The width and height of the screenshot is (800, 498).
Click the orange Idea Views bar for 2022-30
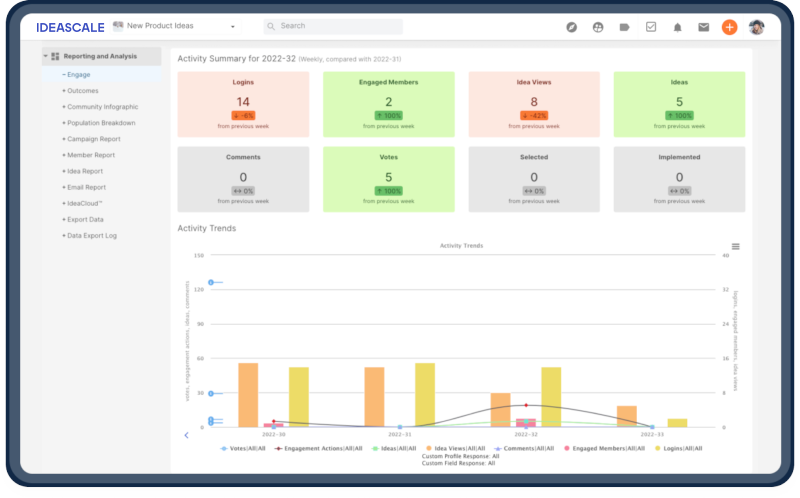248,395
